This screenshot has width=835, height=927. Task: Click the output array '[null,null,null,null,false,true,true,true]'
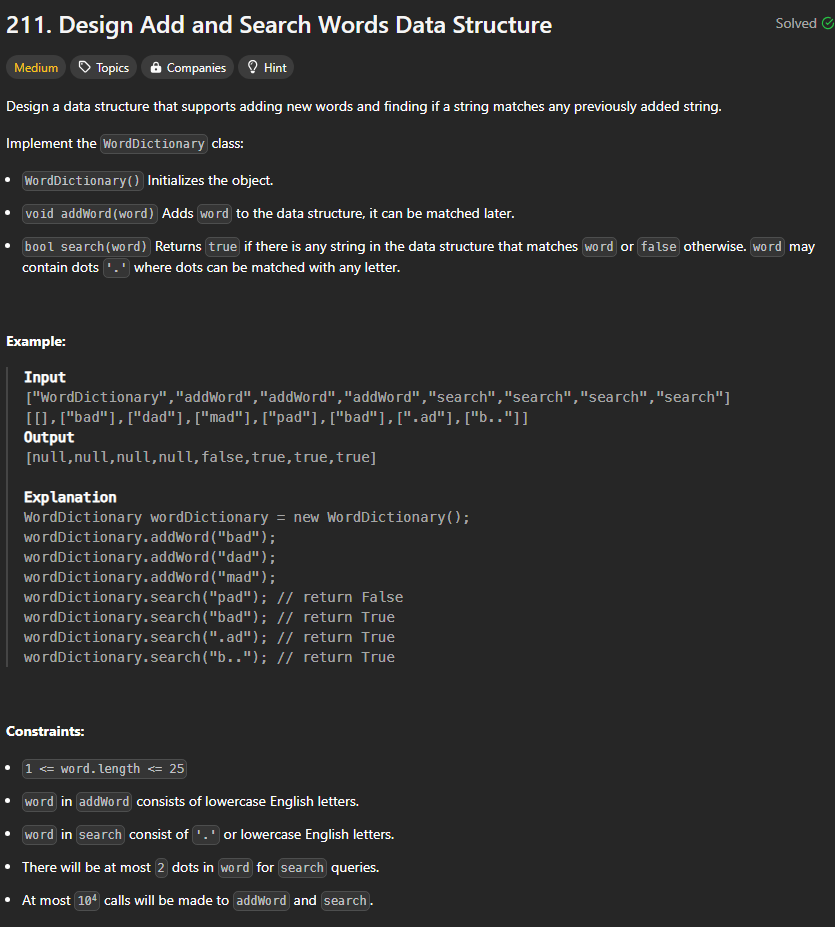201,457
